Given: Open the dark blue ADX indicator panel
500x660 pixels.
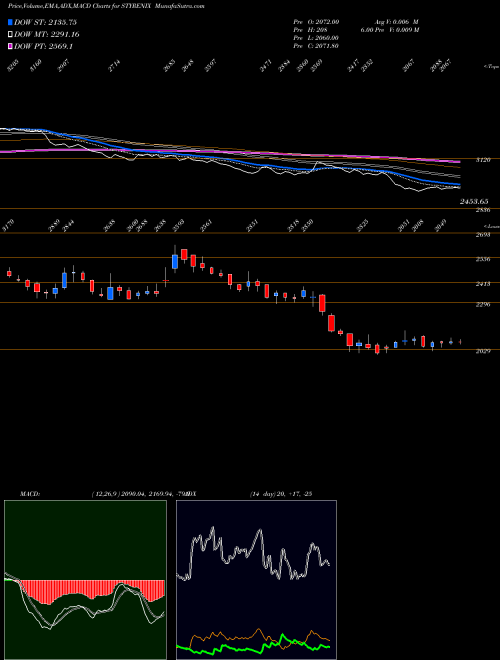Looking at the screenshot, I should pos(256,580).
